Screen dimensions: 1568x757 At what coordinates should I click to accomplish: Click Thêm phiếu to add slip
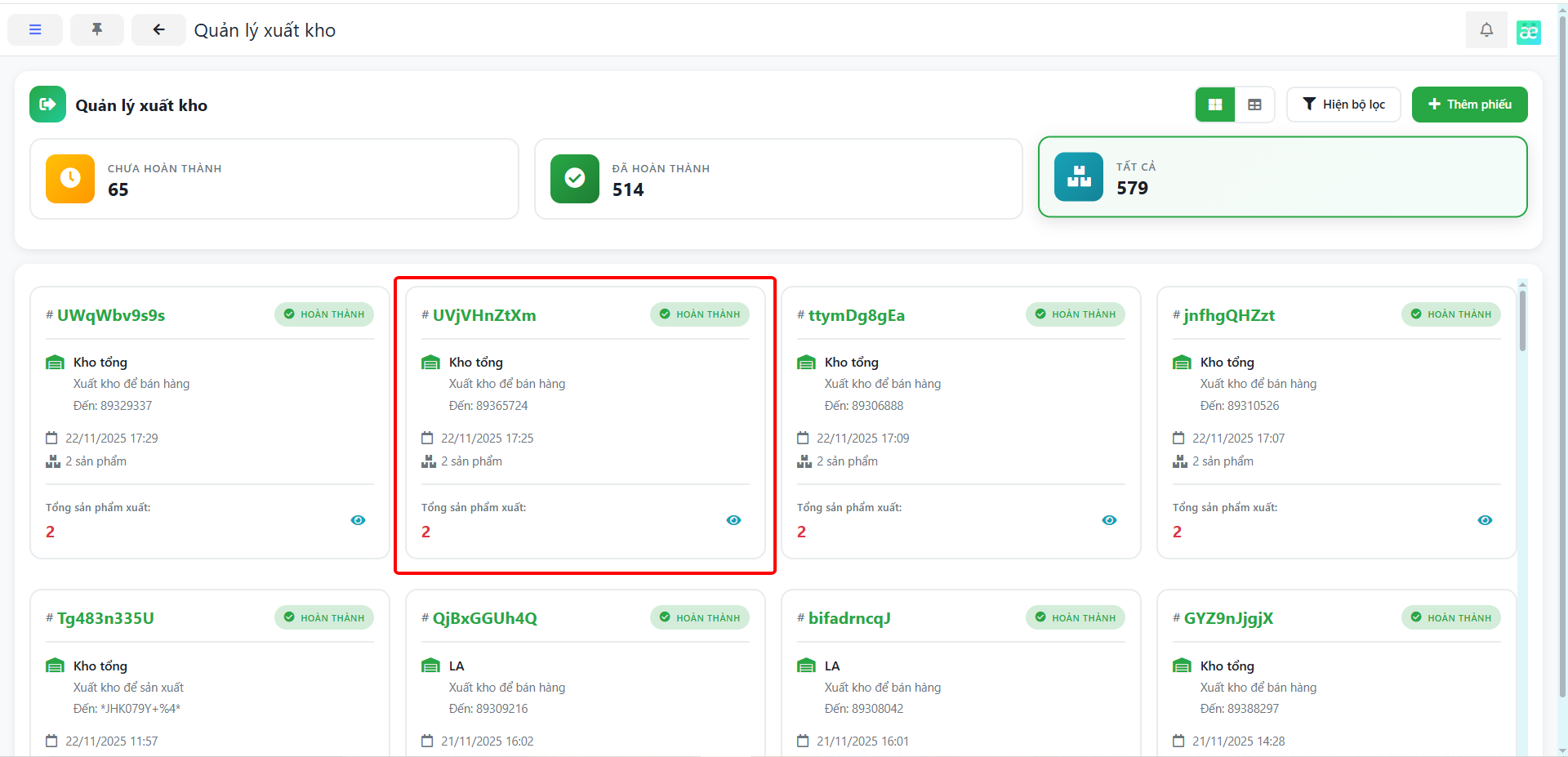pos(1469,105)
